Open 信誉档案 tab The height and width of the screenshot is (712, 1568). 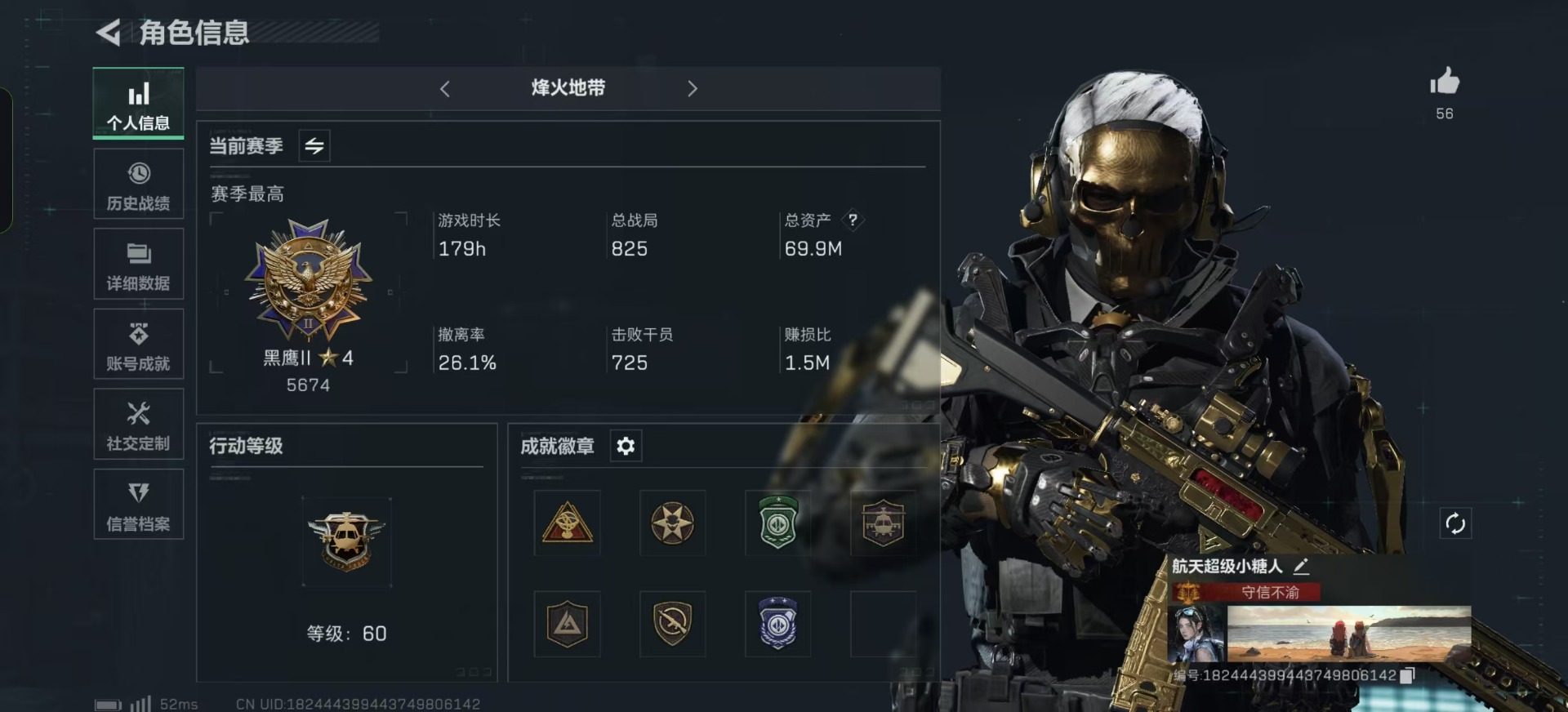pyautogui.click(x=139, y=505)
